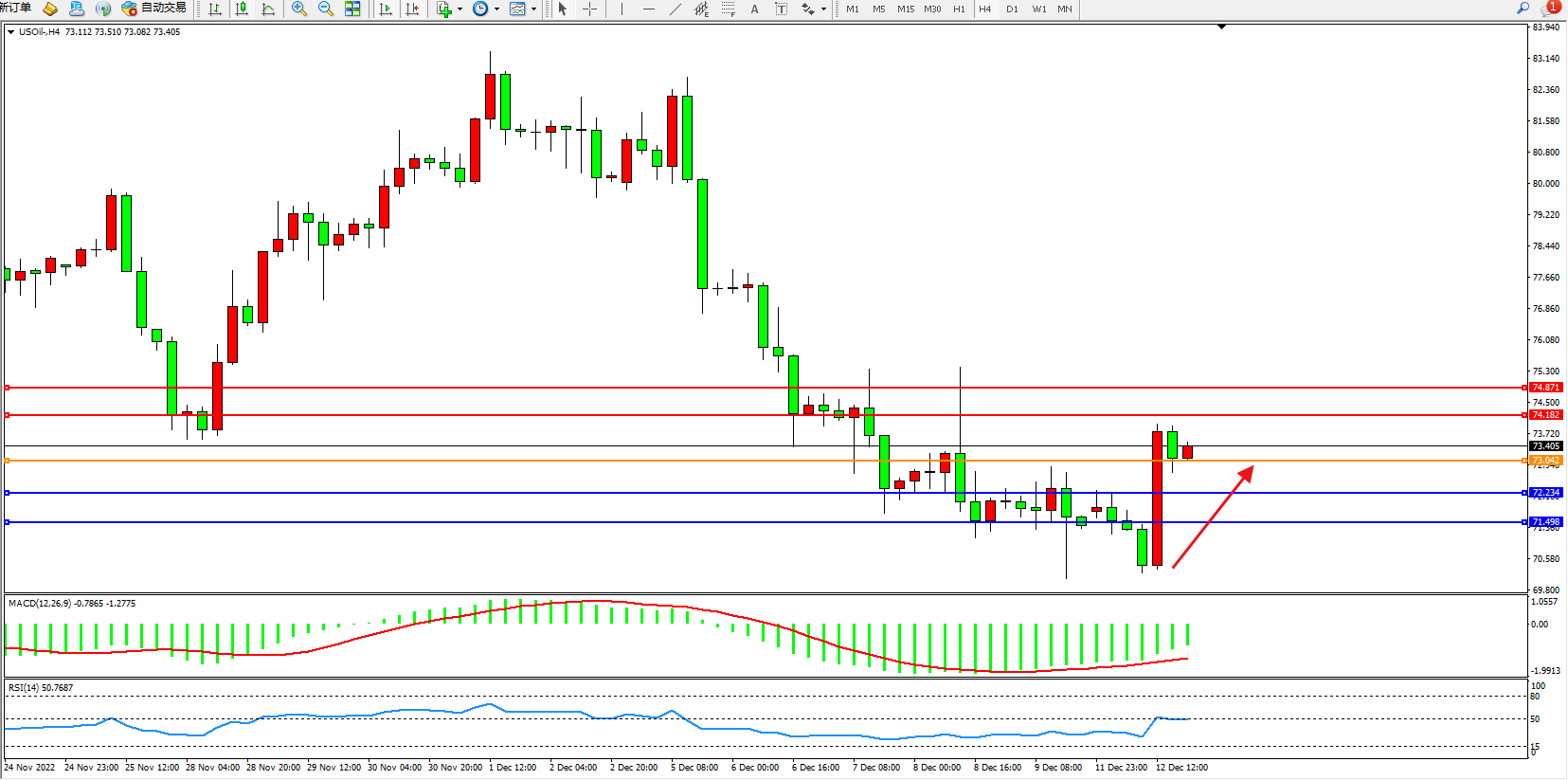Click the zoom out magnifier icon
Screen dimensions: 1568x780
point(326,9)
